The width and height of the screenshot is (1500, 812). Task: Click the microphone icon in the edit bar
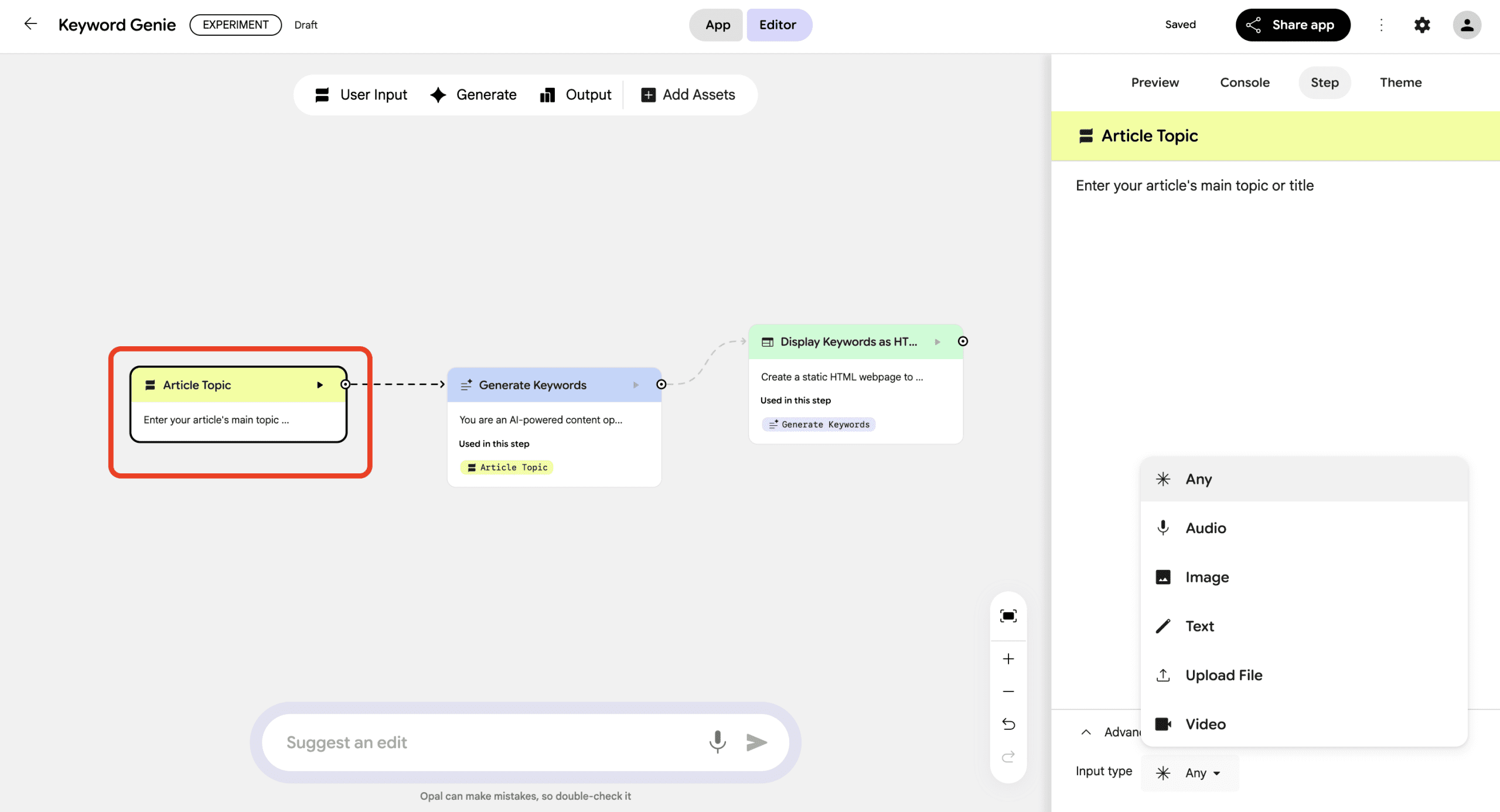(x=717, y=742)
